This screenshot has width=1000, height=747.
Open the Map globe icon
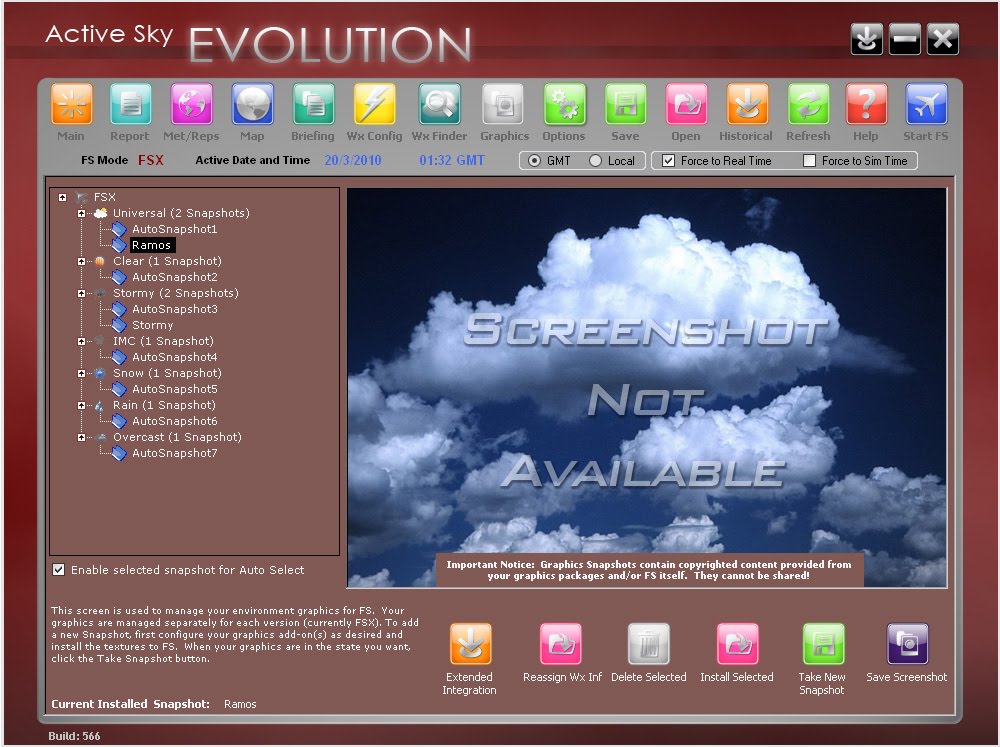coord(253,103)
